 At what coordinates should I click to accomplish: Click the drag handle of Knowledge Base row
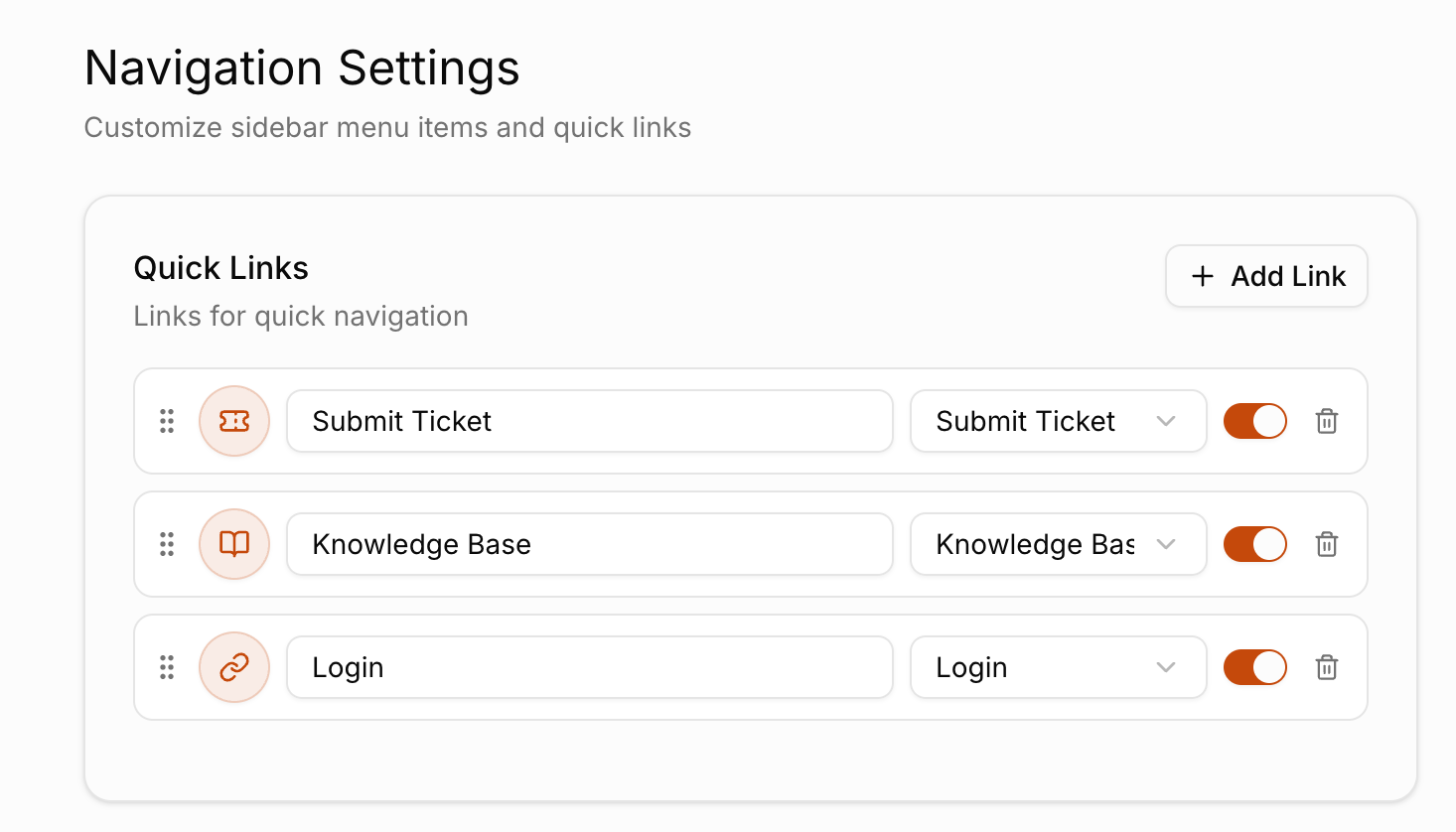click(167, 544)
